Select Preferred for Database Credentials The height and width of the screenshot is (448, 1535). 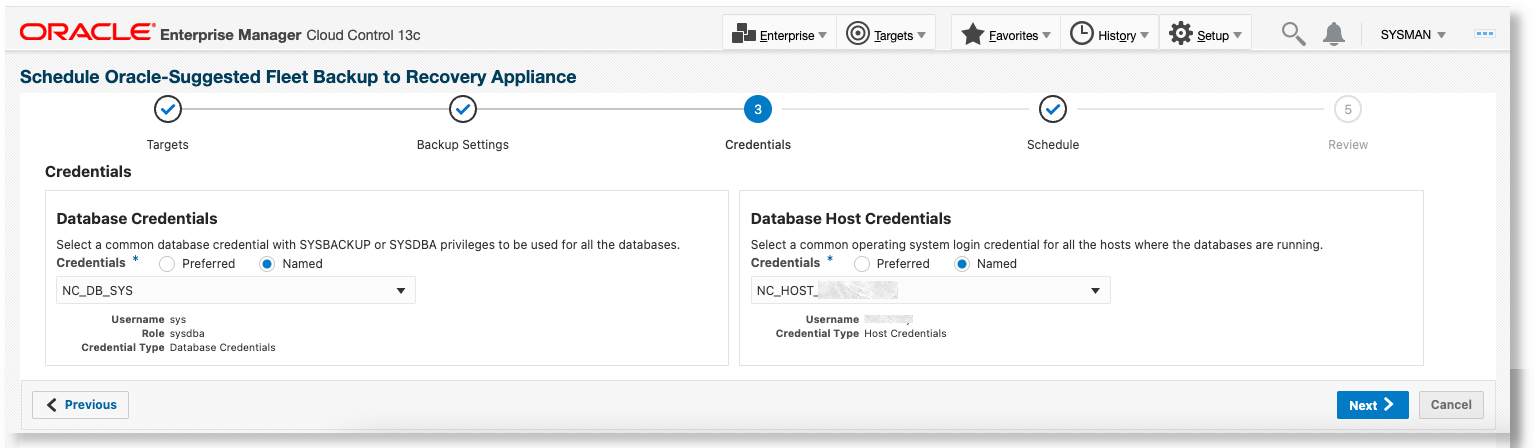click(x=167, y=264)
